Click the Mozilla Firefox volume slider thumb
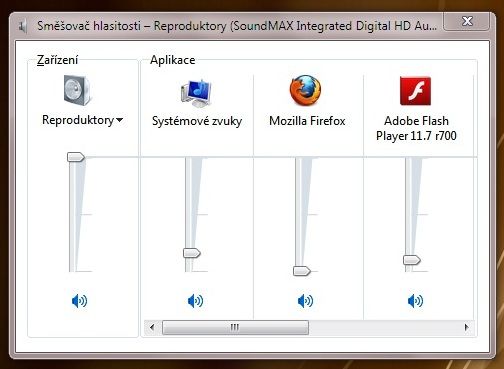Screen dimensions: 504x369 tap(302, 271)
